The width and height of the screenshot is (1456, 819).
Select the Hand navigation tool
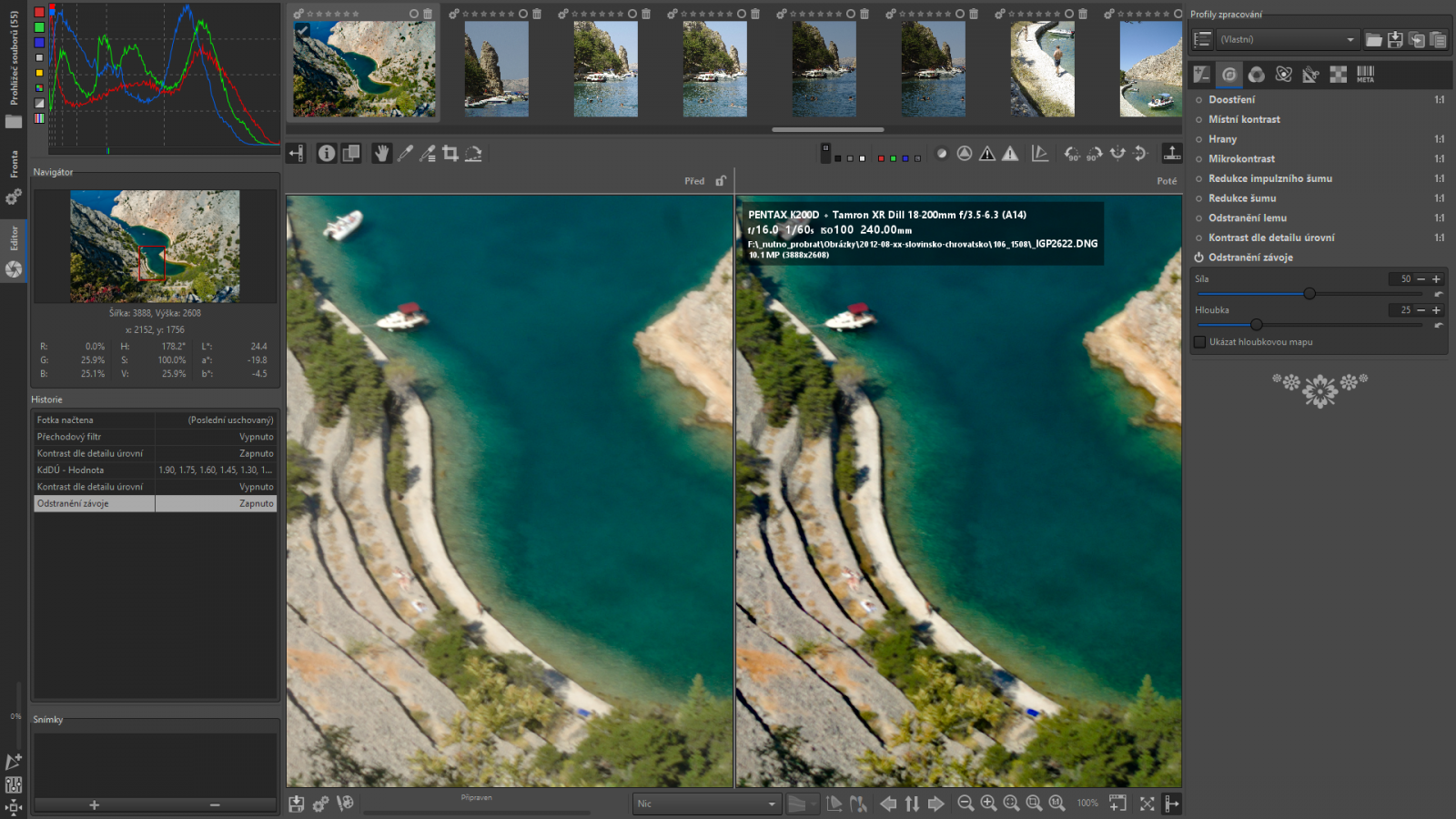coord(381,154)
